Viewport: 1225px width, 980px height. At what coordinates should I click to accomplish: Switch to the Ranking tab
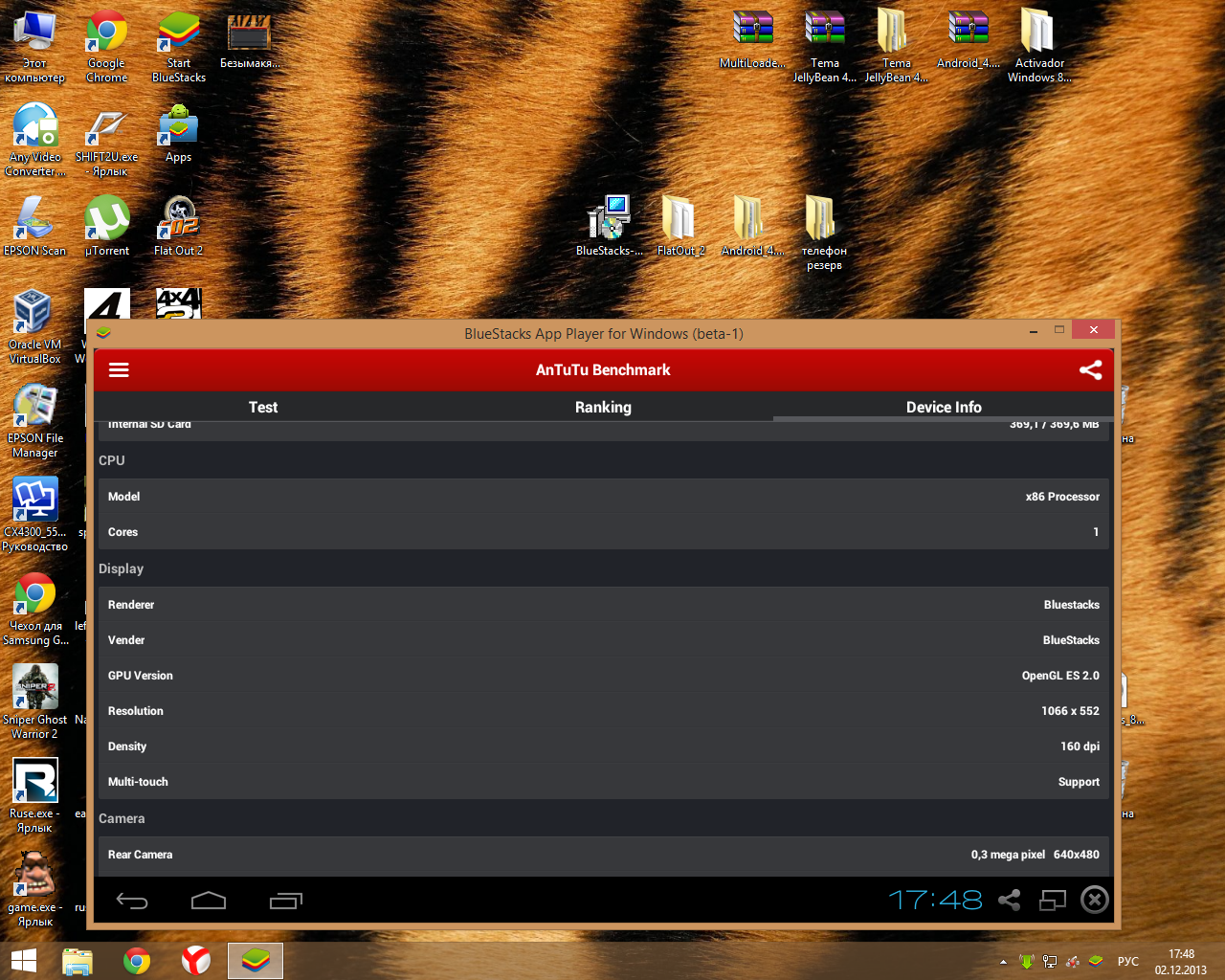pos(603,407)
